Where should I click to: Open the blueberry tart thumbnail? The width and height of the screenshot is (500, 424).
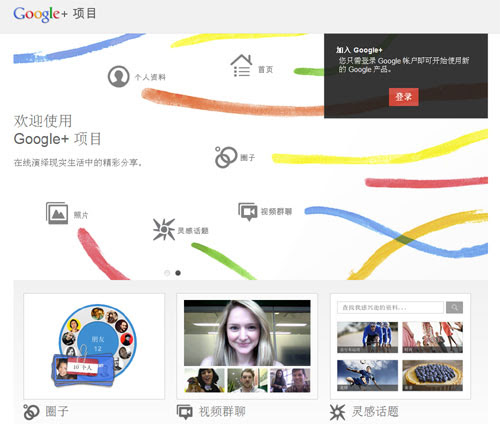432,375
